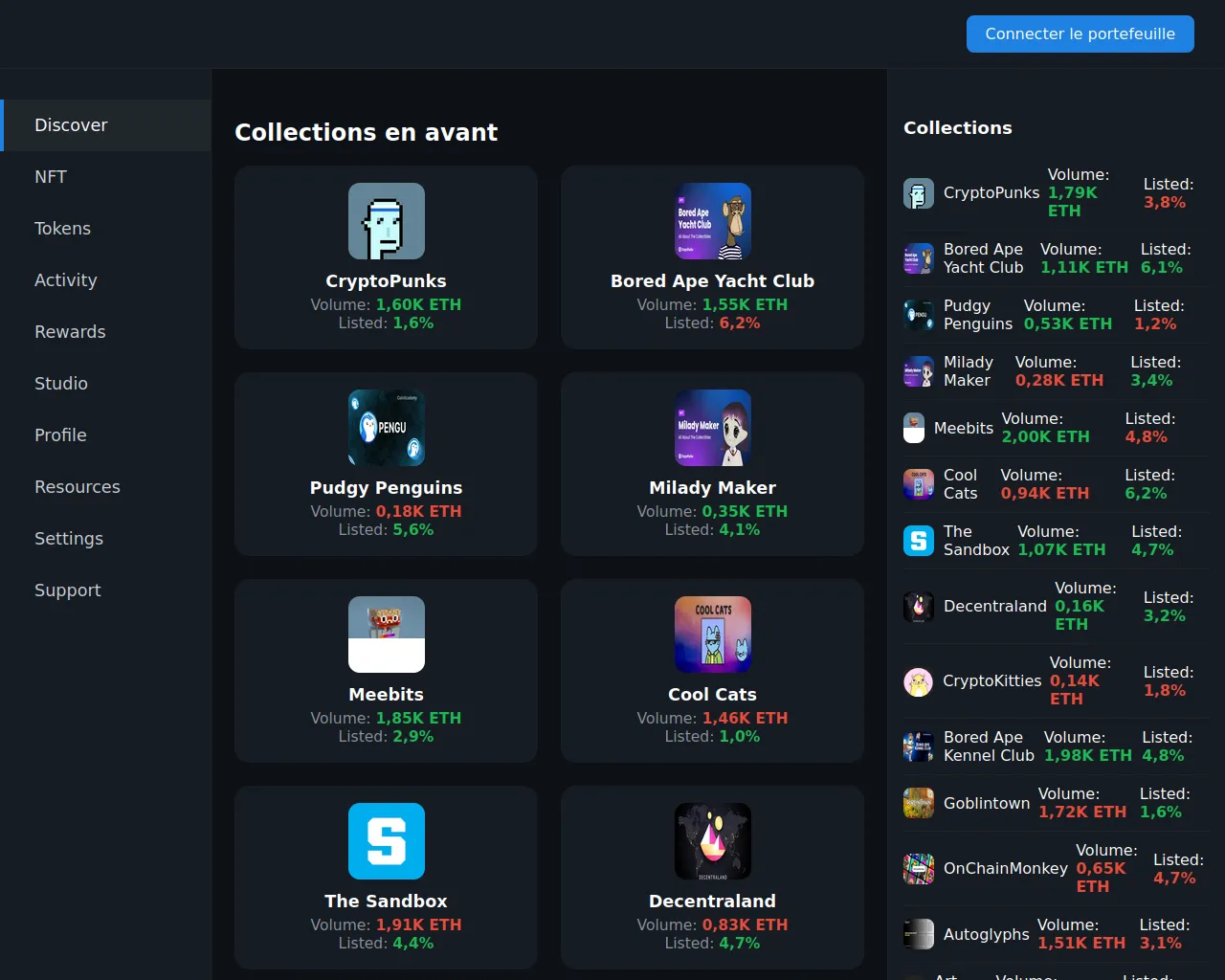Click Meebits icon in Collections list

click(x=914, y=428)
